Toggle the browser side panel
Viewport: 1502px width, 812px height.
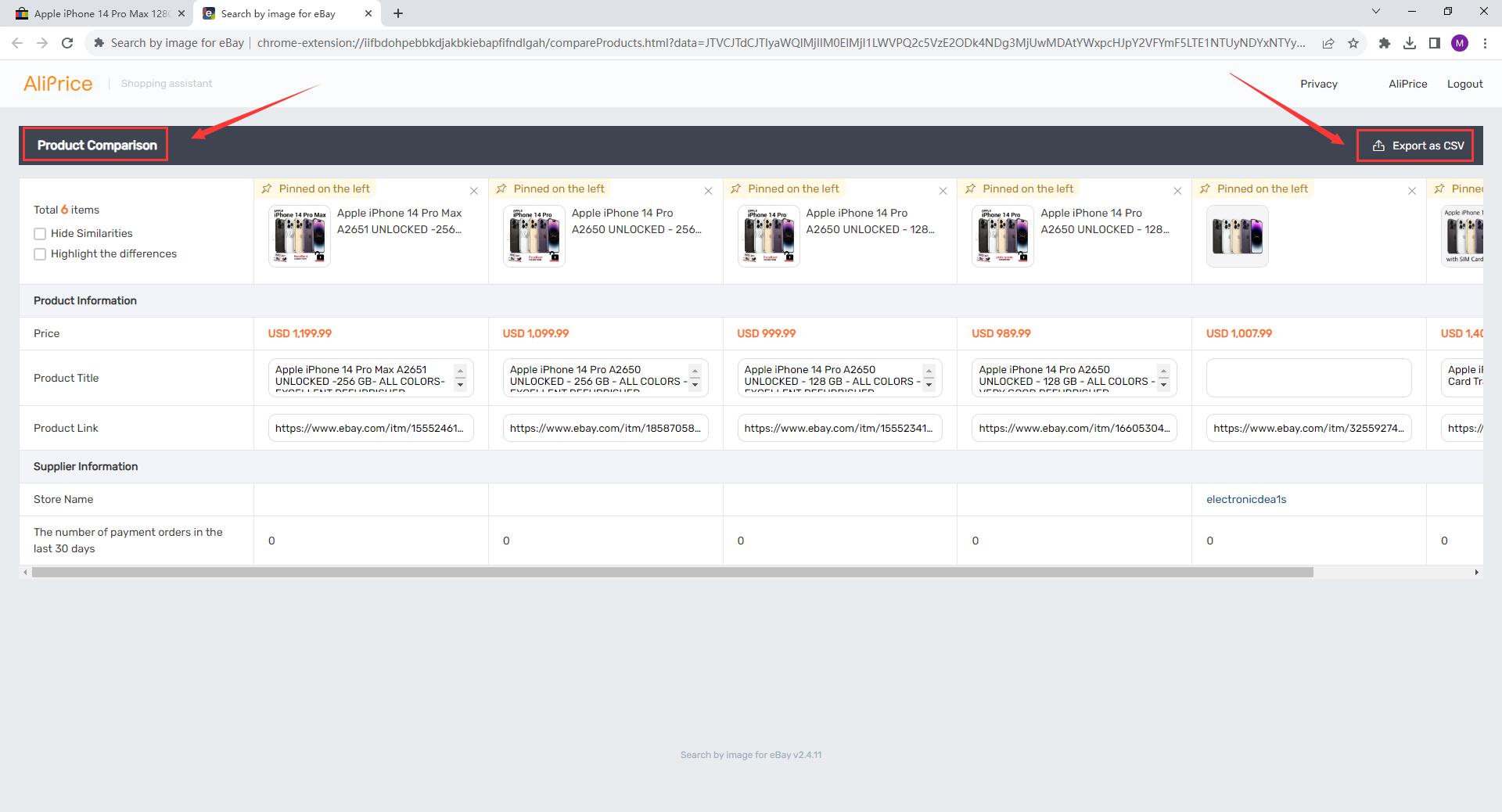pos(1435,43)
